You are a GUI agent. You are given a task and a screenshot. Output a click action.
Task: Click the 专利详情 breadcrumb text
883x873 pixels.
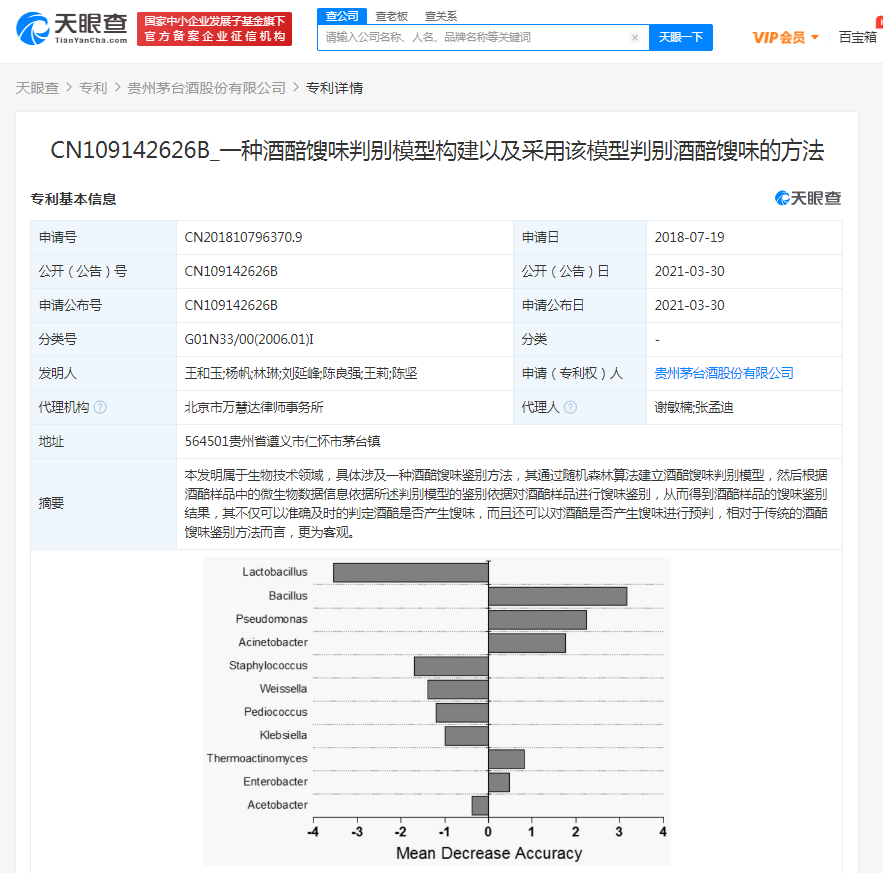335,88
